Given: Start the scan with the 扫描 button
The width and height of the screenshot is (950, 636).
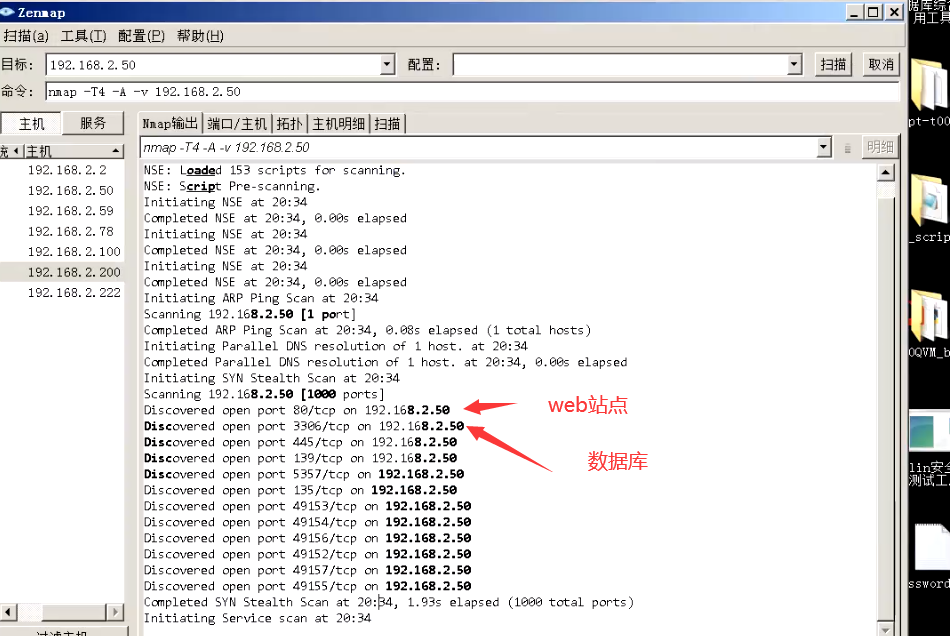Looking at the screenshot, I should (x=832, y=65).
